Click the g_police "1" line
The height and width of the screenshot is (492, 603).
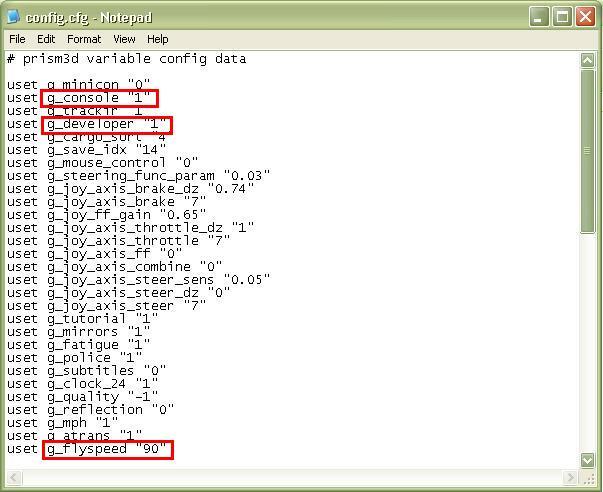click(75, 358)
